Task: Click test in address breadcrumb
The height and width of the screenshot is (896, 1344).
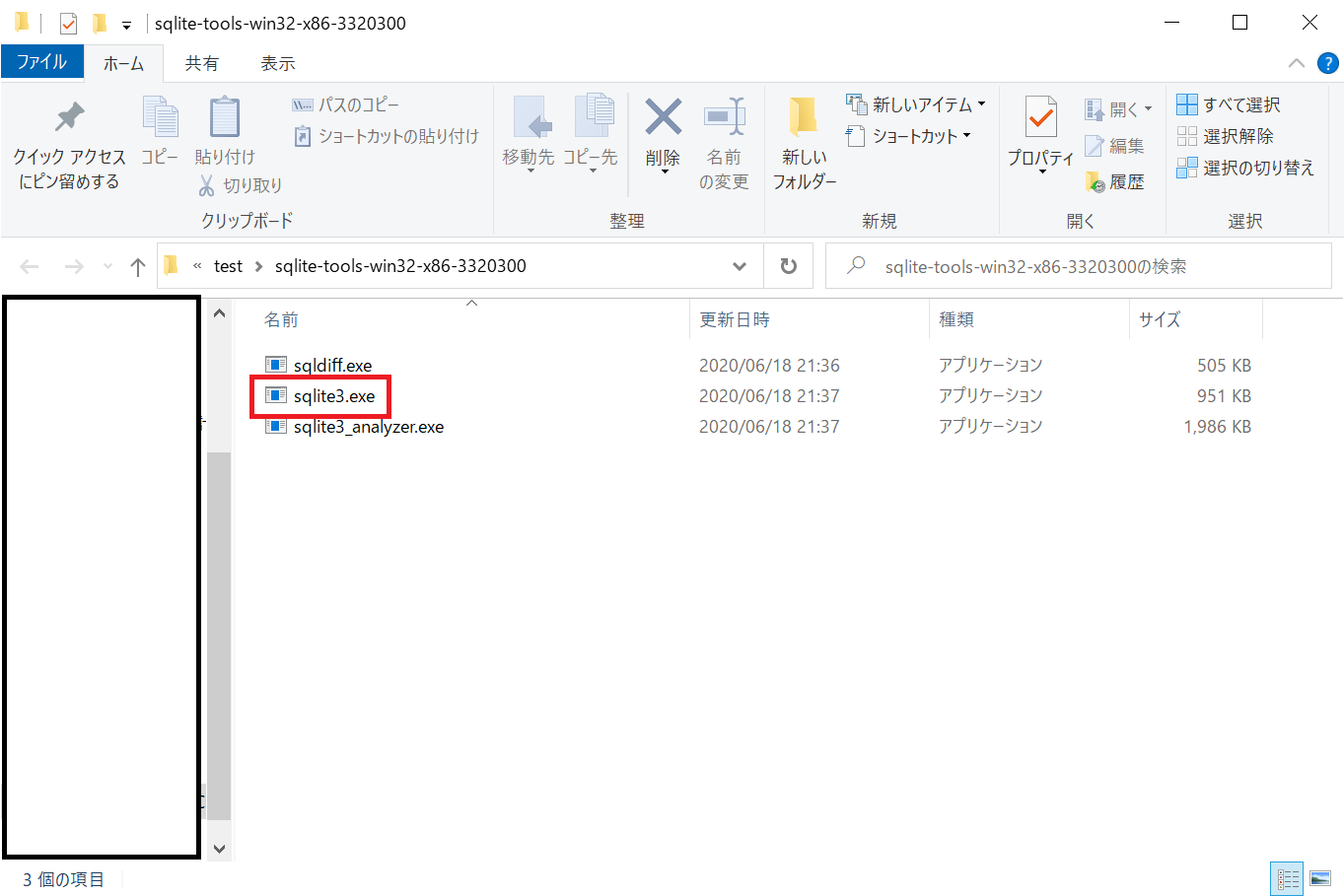Action: point(228,266)
